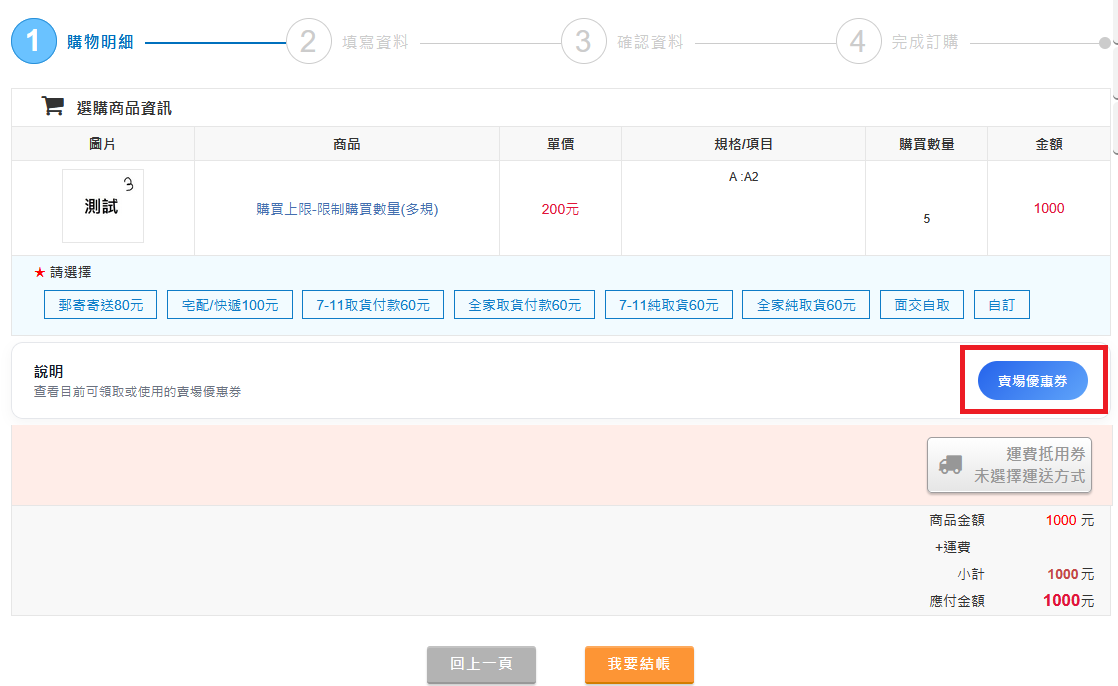Pick 7-11純取貨60元 shipping option
Image resolution: width=1118 pixels, height=686 pixels.
click(668, 305)
